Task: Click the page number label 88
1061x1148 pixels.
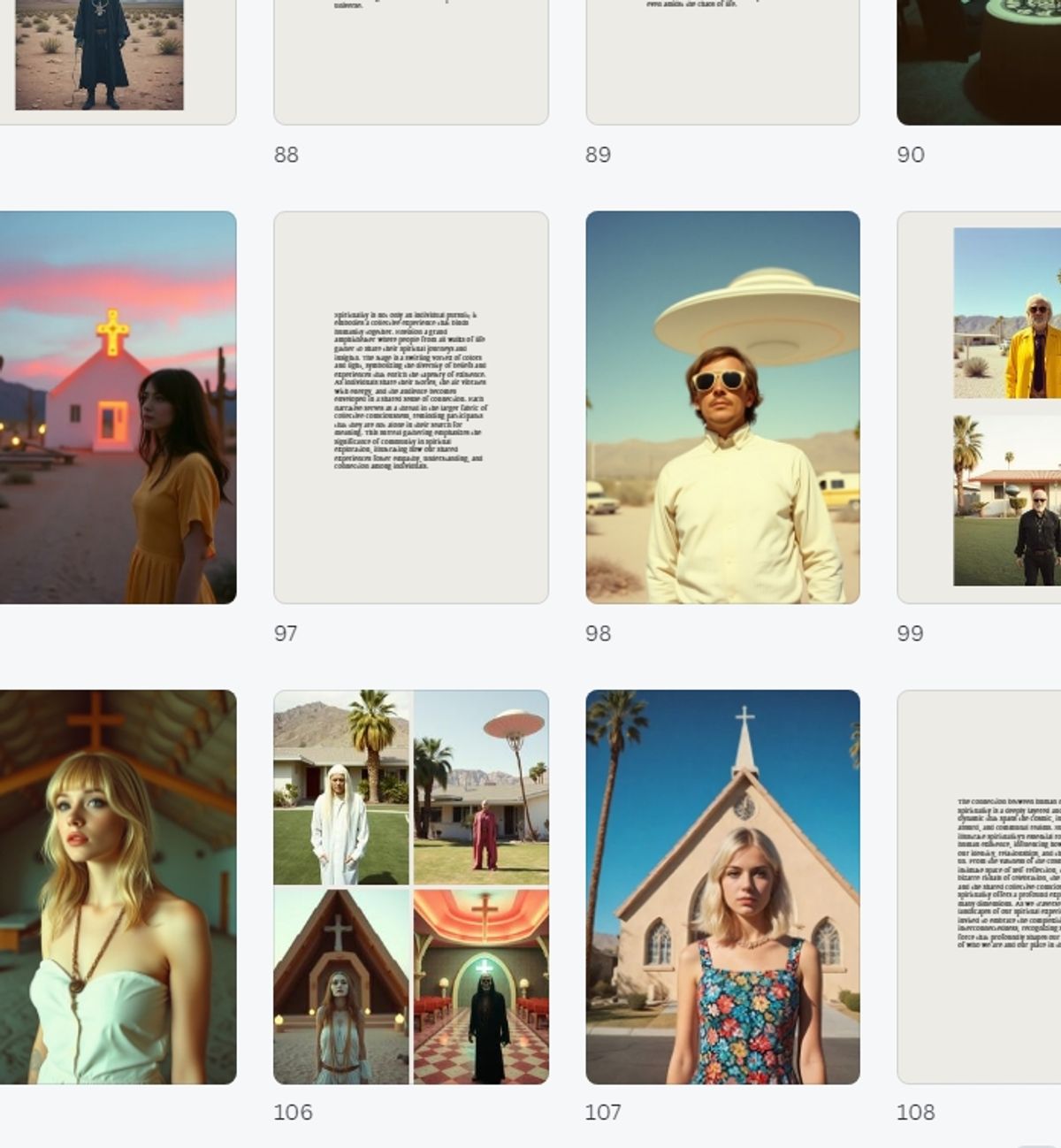Action: pos(286,155)
